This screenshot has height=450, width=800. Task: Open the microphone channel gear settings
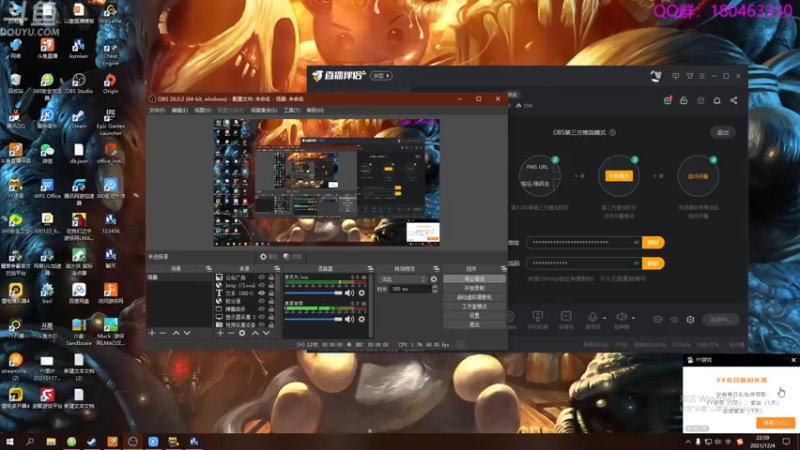point(362,293)
